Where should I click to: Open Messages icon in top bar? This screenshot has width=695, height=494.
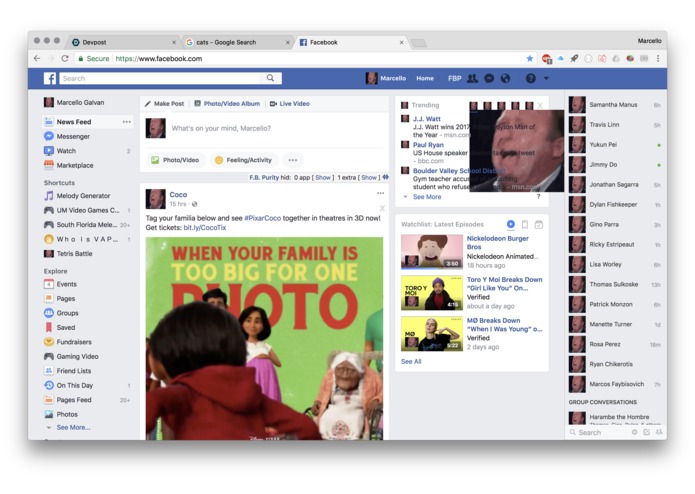pos(489,78)
